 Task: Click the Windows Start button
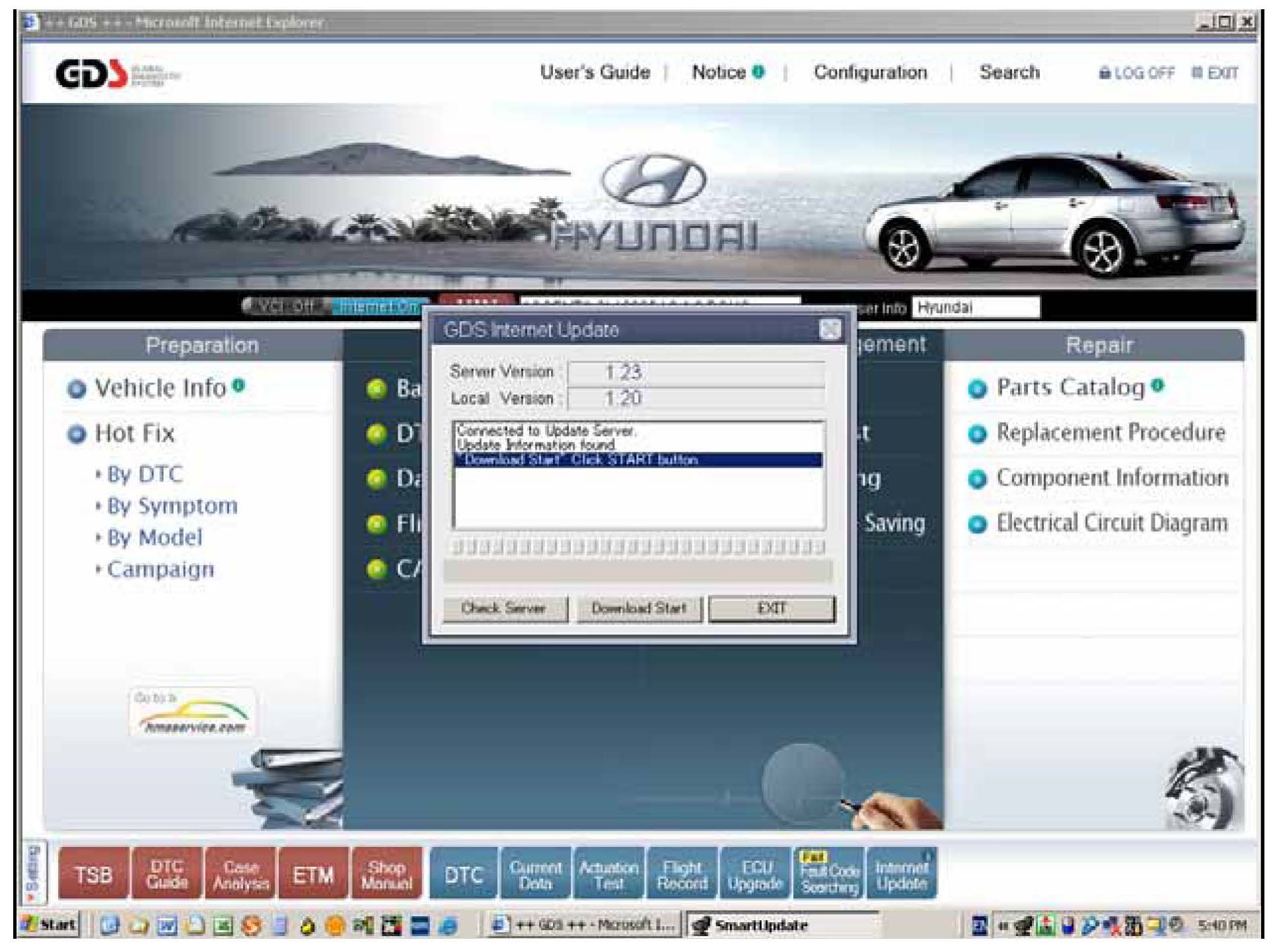tap(50, 924)
